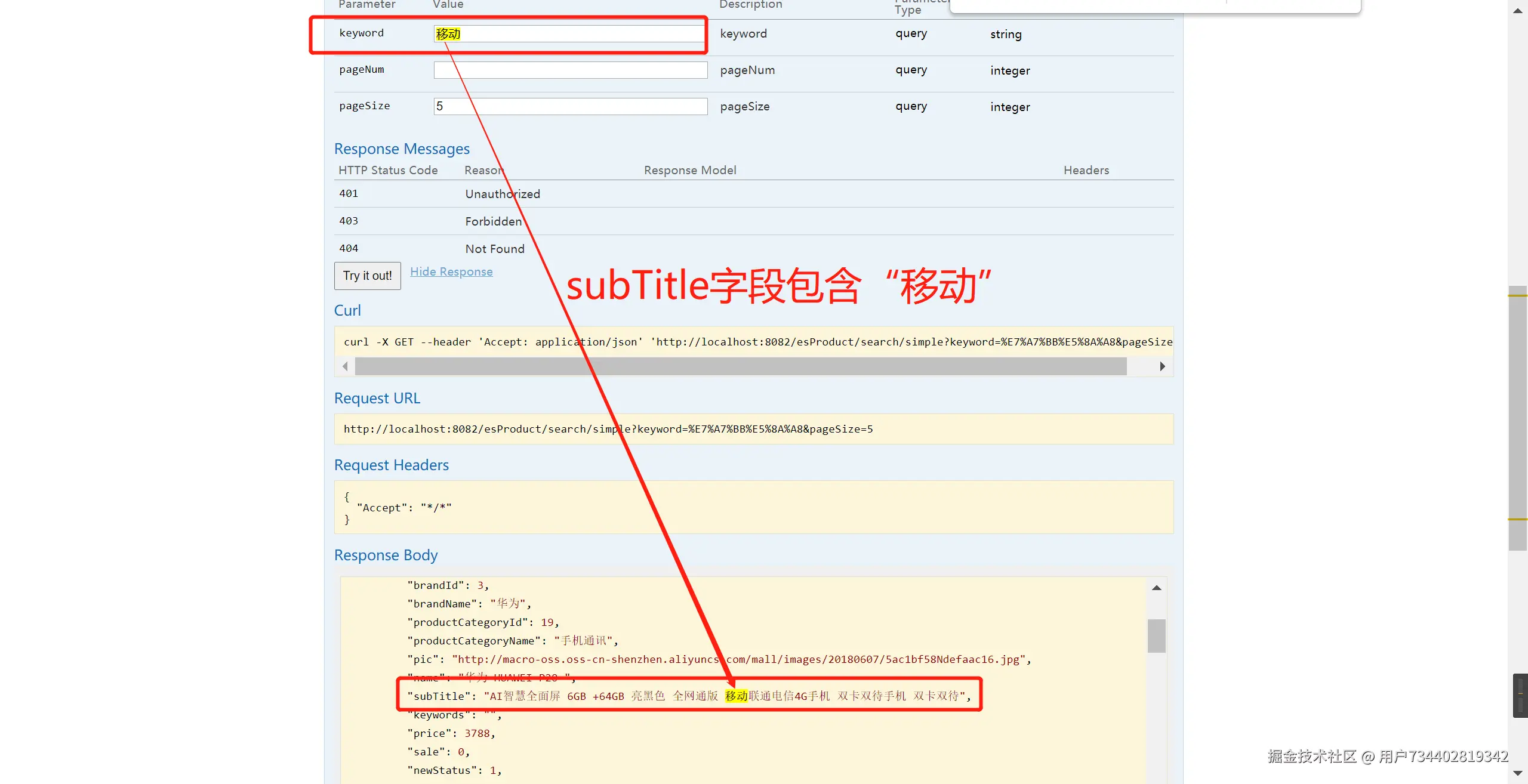Click the page scrollbar up arrow

pos(1517,11)
